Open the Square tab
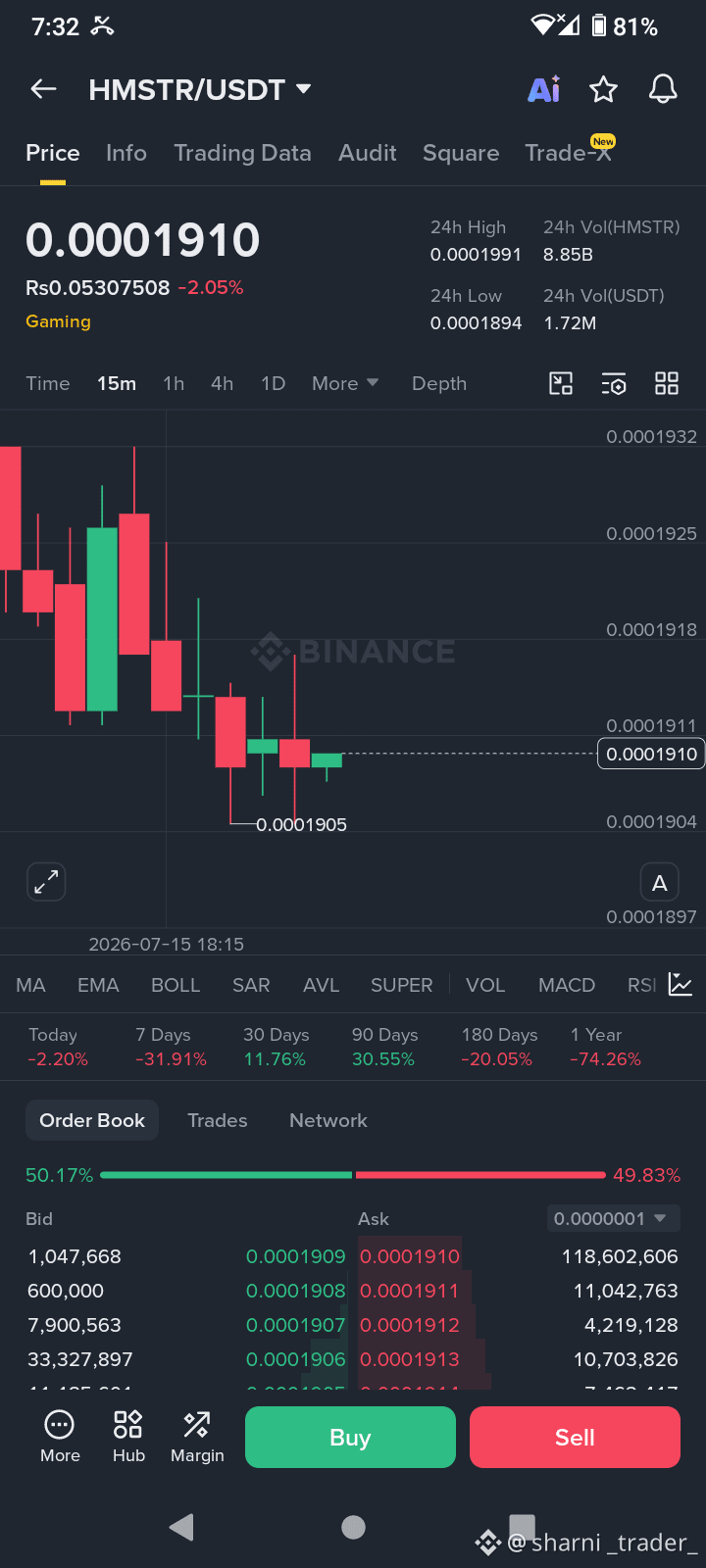706x1568 pixels. (461, 153)
